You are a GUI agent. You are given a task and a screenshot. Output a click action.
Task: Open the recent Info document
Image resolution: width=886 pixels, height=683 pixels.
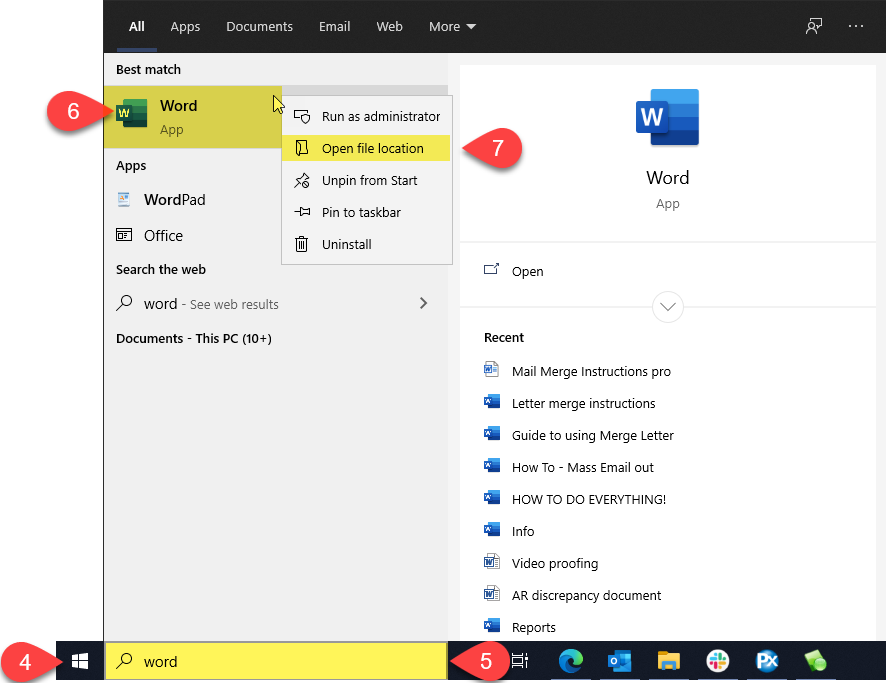pos(523,531)
